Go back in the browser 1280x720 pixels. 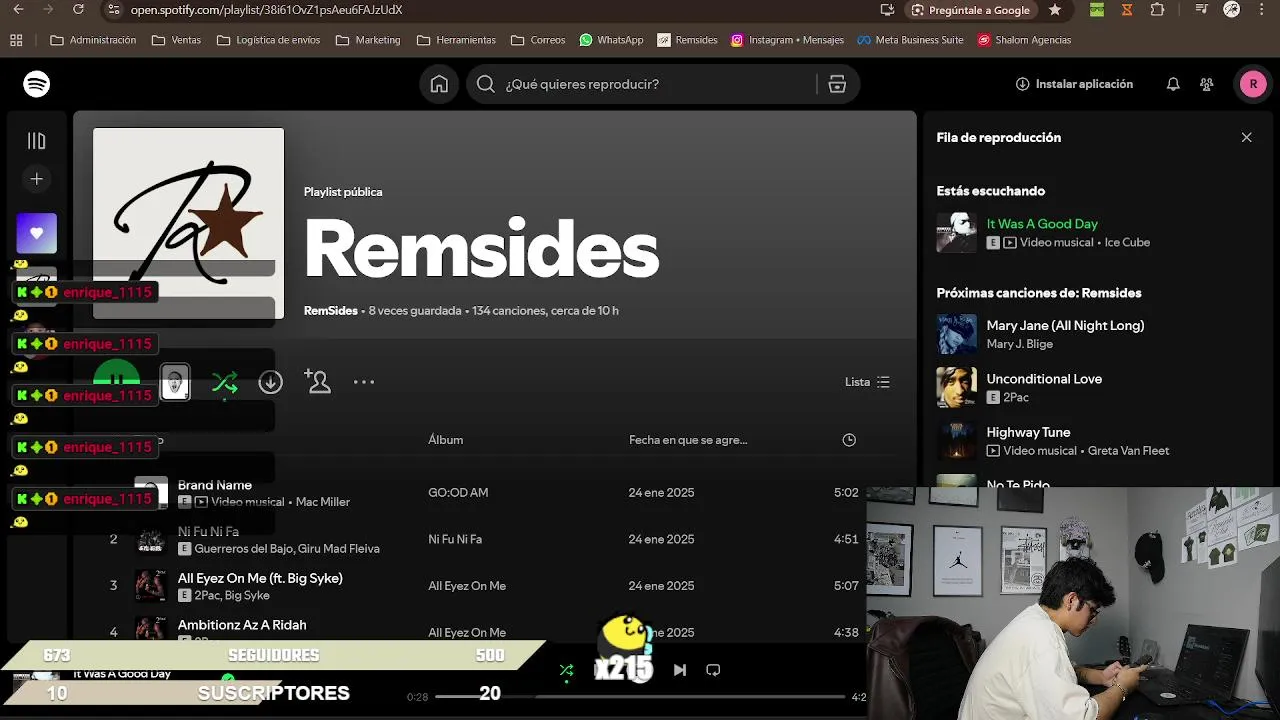(18, 10)
